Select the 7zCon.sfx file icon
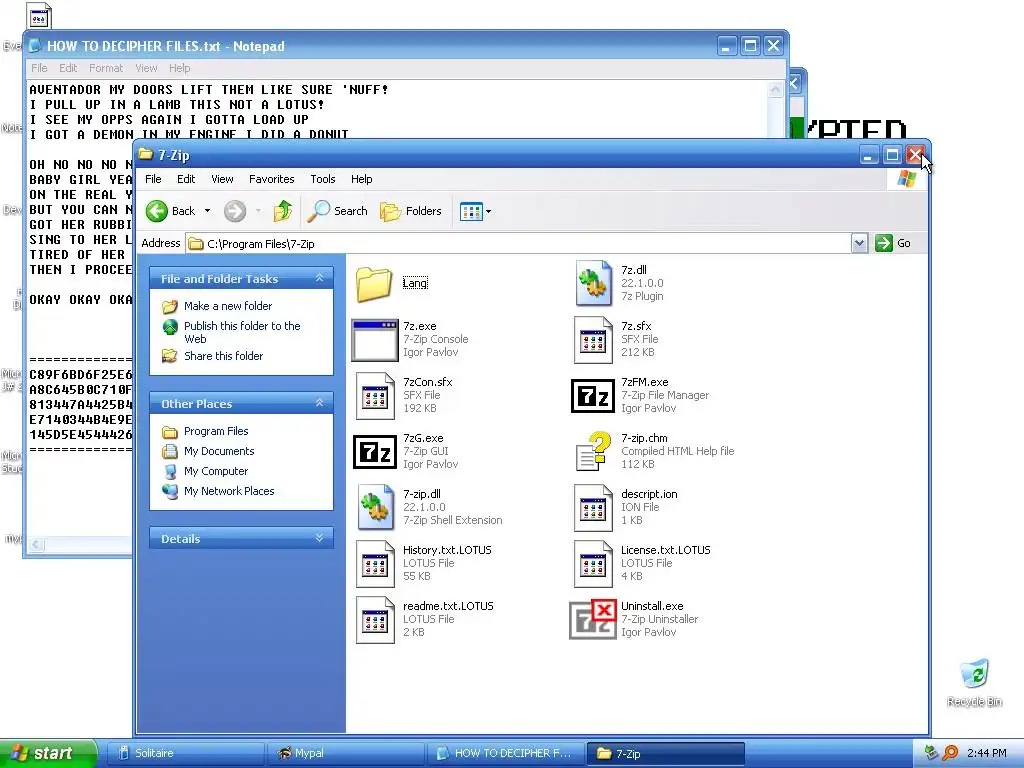The width and height of the screenshot is (1024, 768). tap(375, 396)
